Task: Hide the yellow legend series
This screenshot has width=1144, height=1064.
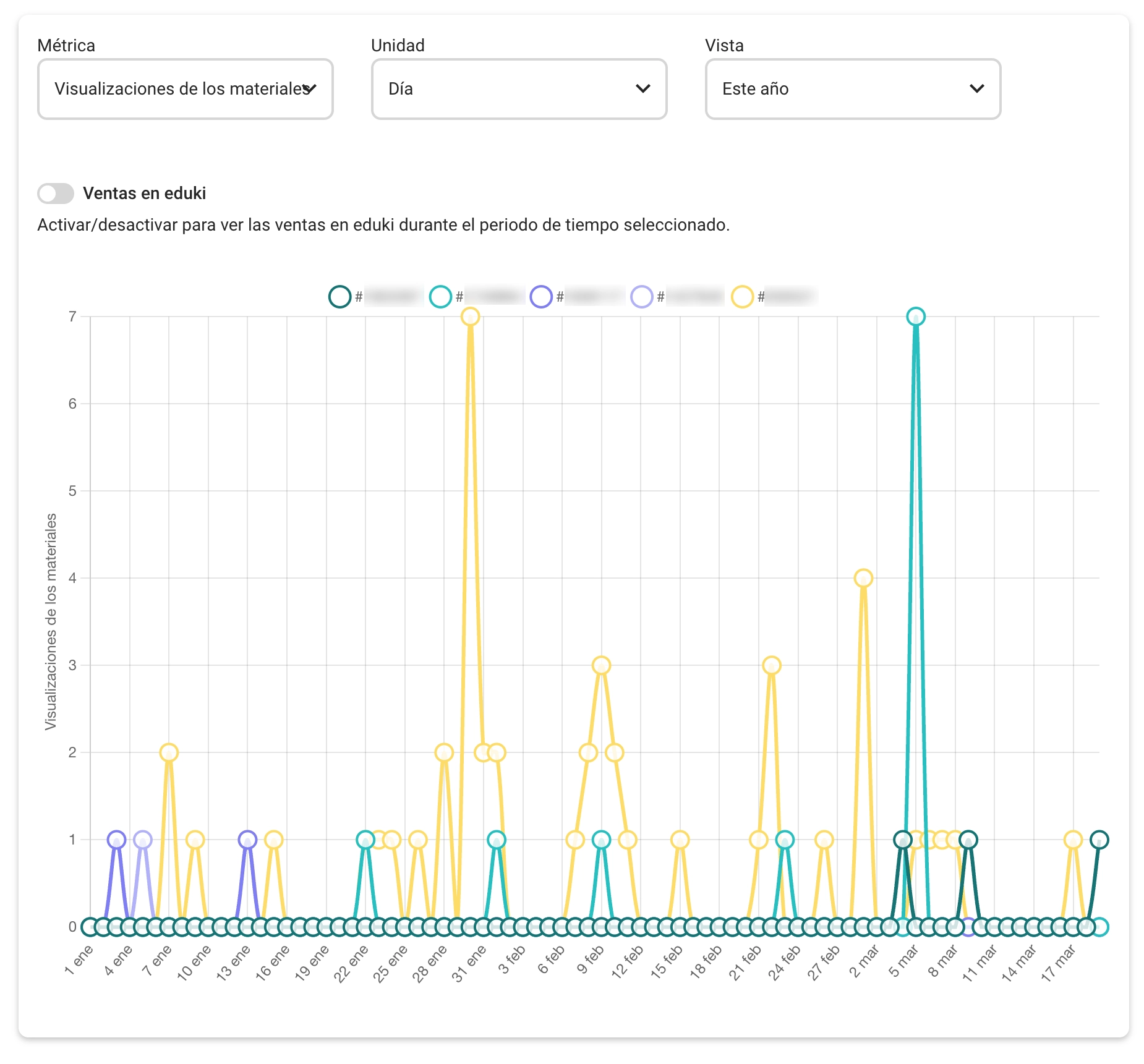Action: click(x=742, y=297)
